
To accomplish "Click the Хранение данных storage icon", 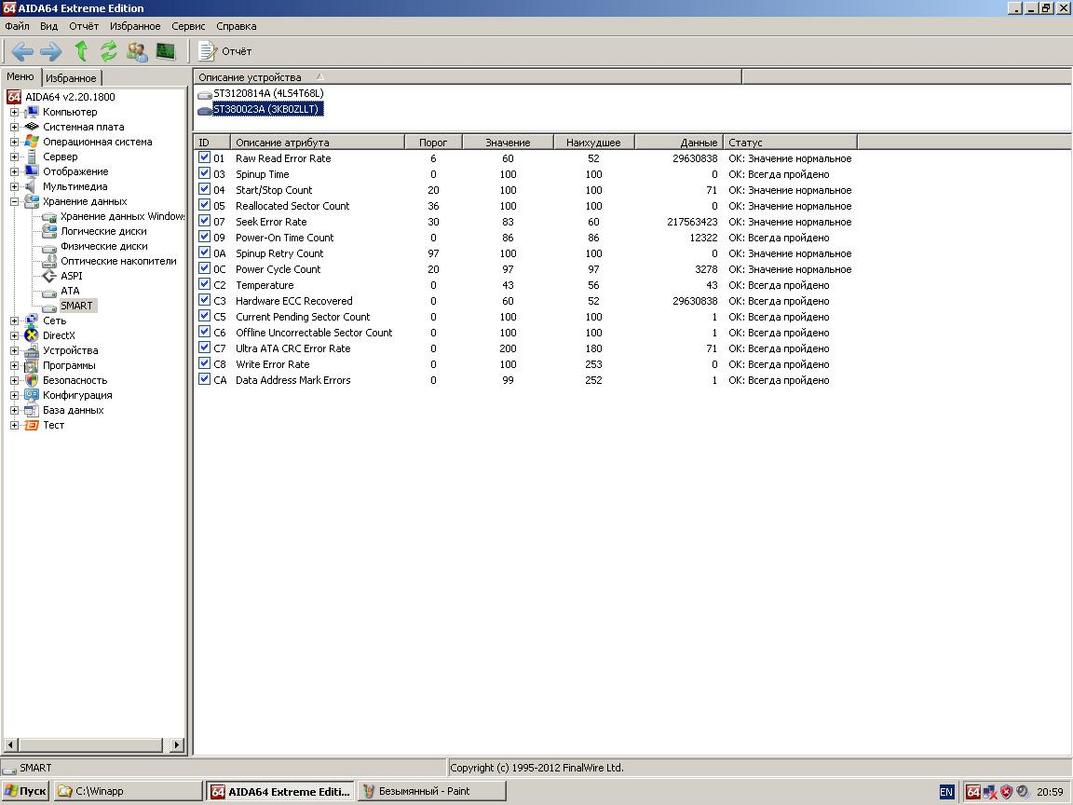I will click(x=31, y=201).
